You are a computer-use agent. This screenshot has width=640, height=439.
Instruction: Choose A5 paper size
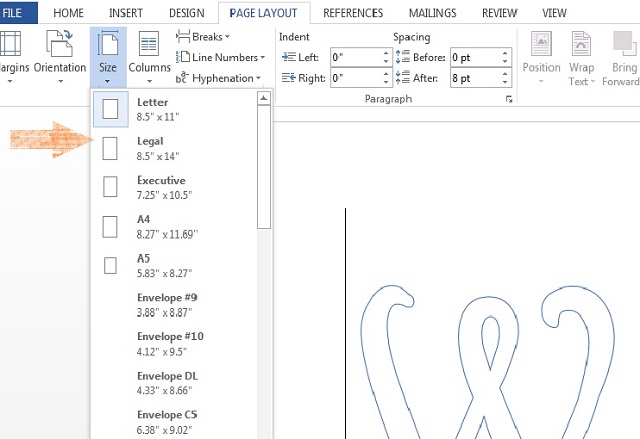pyautogui.click(x=175, y=266)
